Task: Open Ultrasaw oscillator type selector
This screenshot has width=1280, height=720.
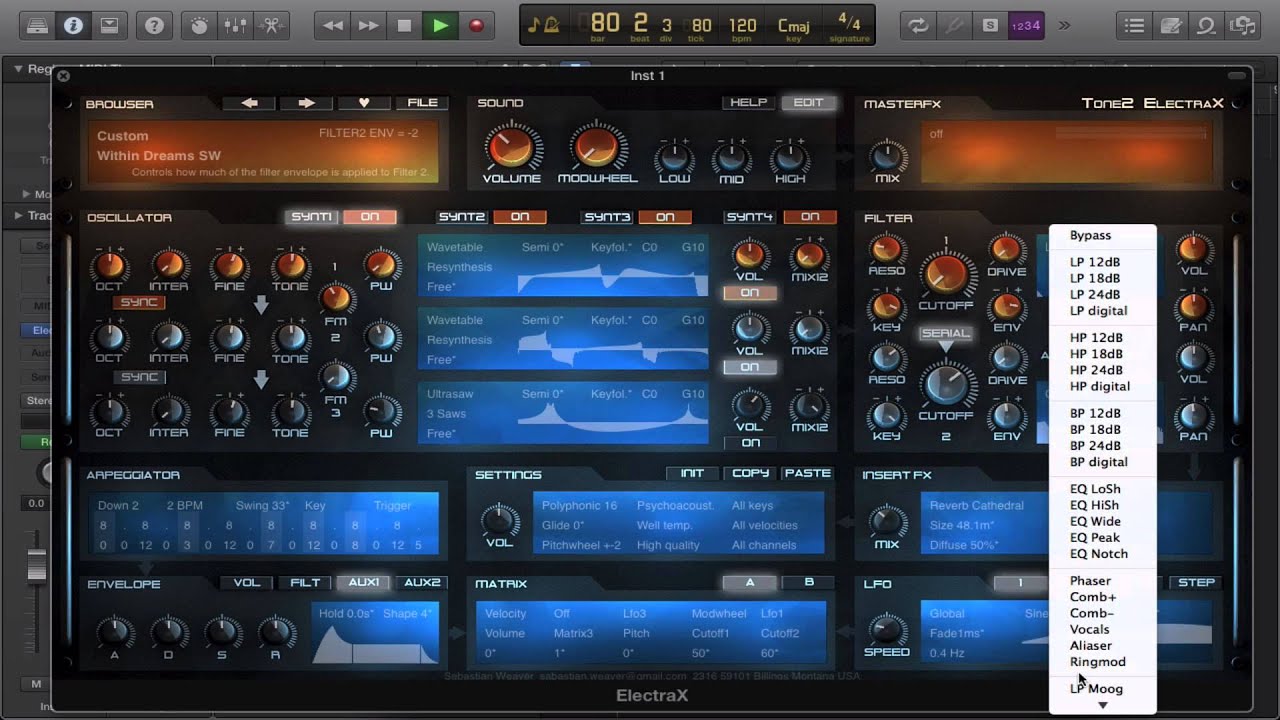Action: (x=450, y=394)
